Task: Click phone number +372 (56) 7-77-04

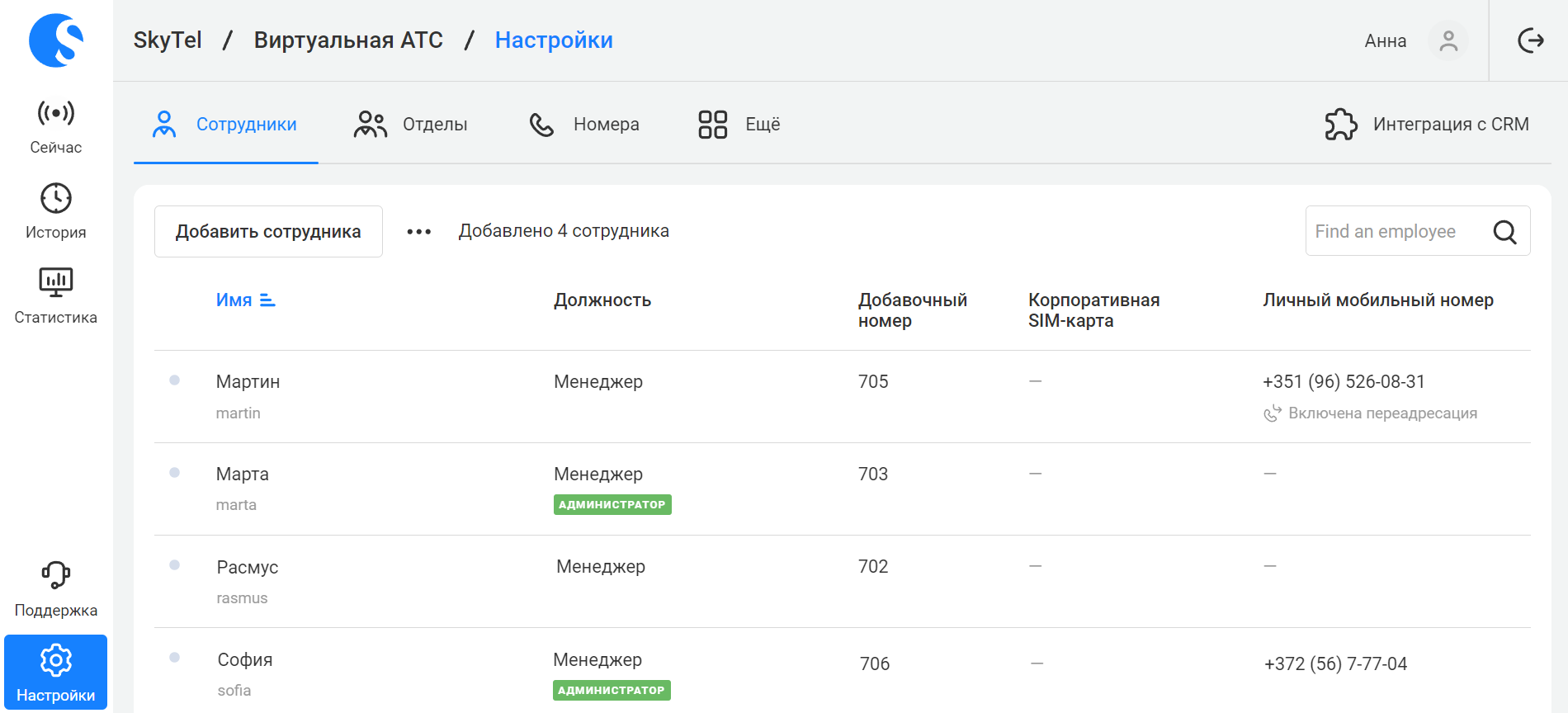Action: click(1336, 664)
